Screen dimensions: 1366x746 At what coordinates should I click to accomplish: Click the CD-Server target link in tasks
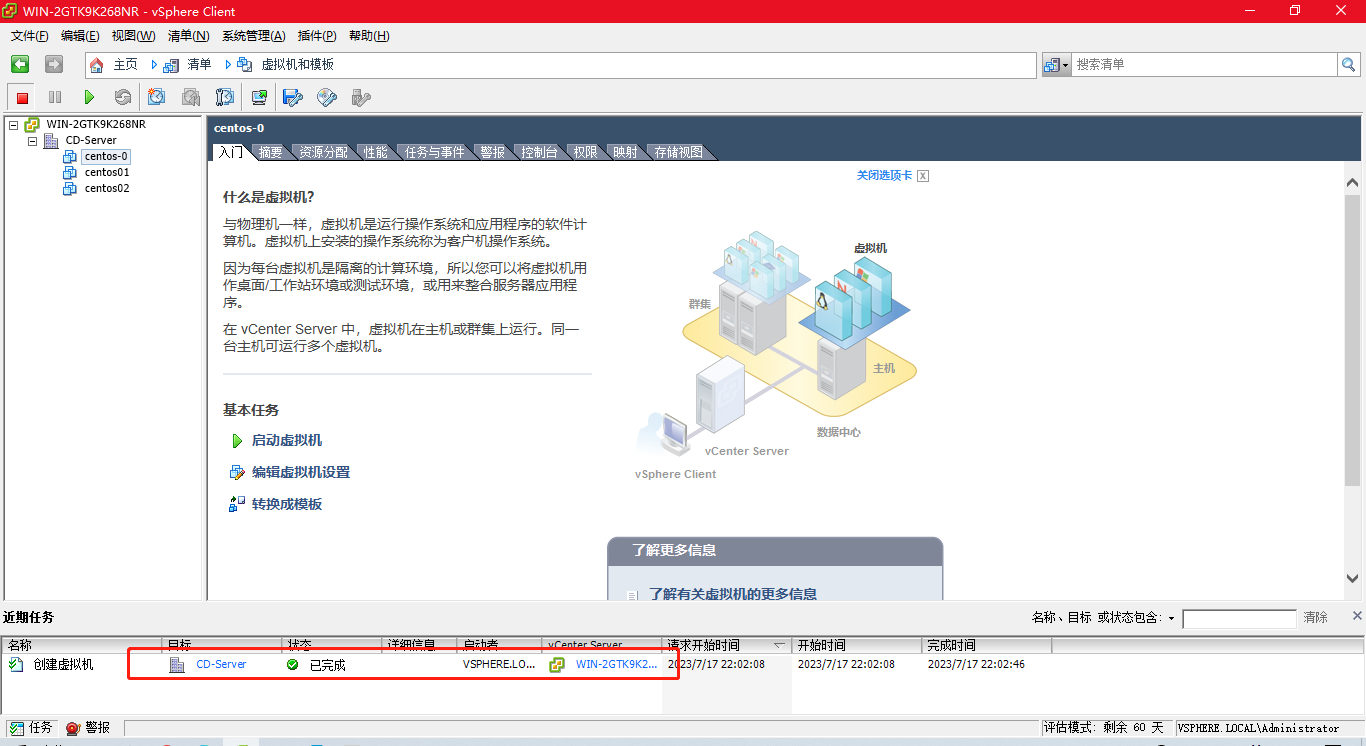click(221, 664)
